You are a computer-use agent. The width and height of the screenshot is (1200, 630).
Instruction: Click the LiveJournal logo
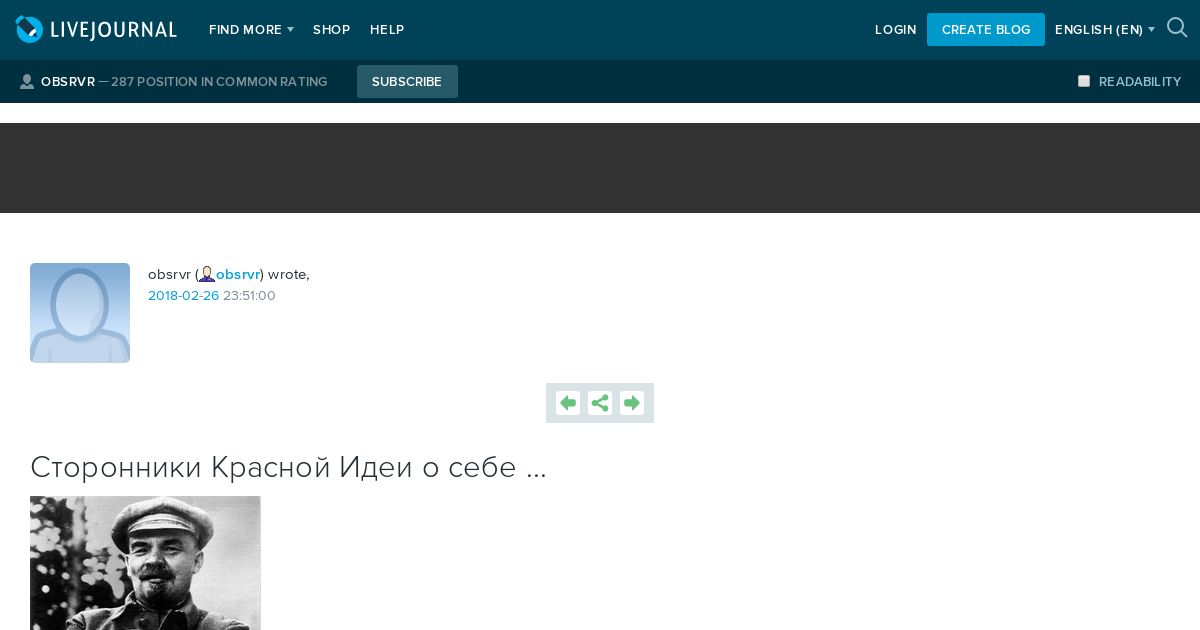point(96,30)
